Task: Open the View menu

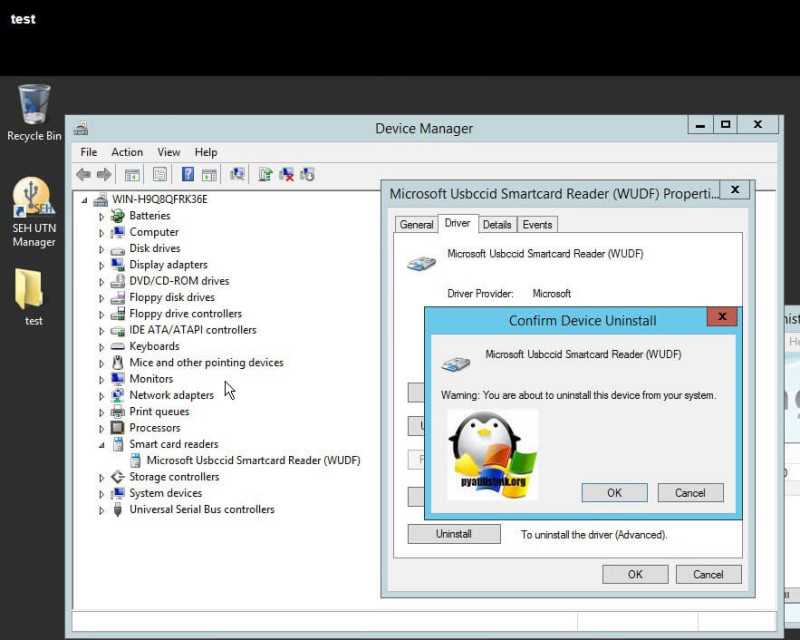Action: coord(168,152)
